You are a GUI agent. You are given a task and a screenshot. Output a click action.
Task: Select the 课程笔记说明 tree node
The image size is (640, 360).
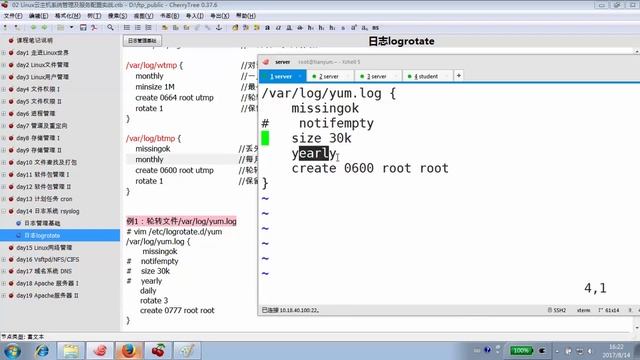pyautogui.click(x=35, y=40)
